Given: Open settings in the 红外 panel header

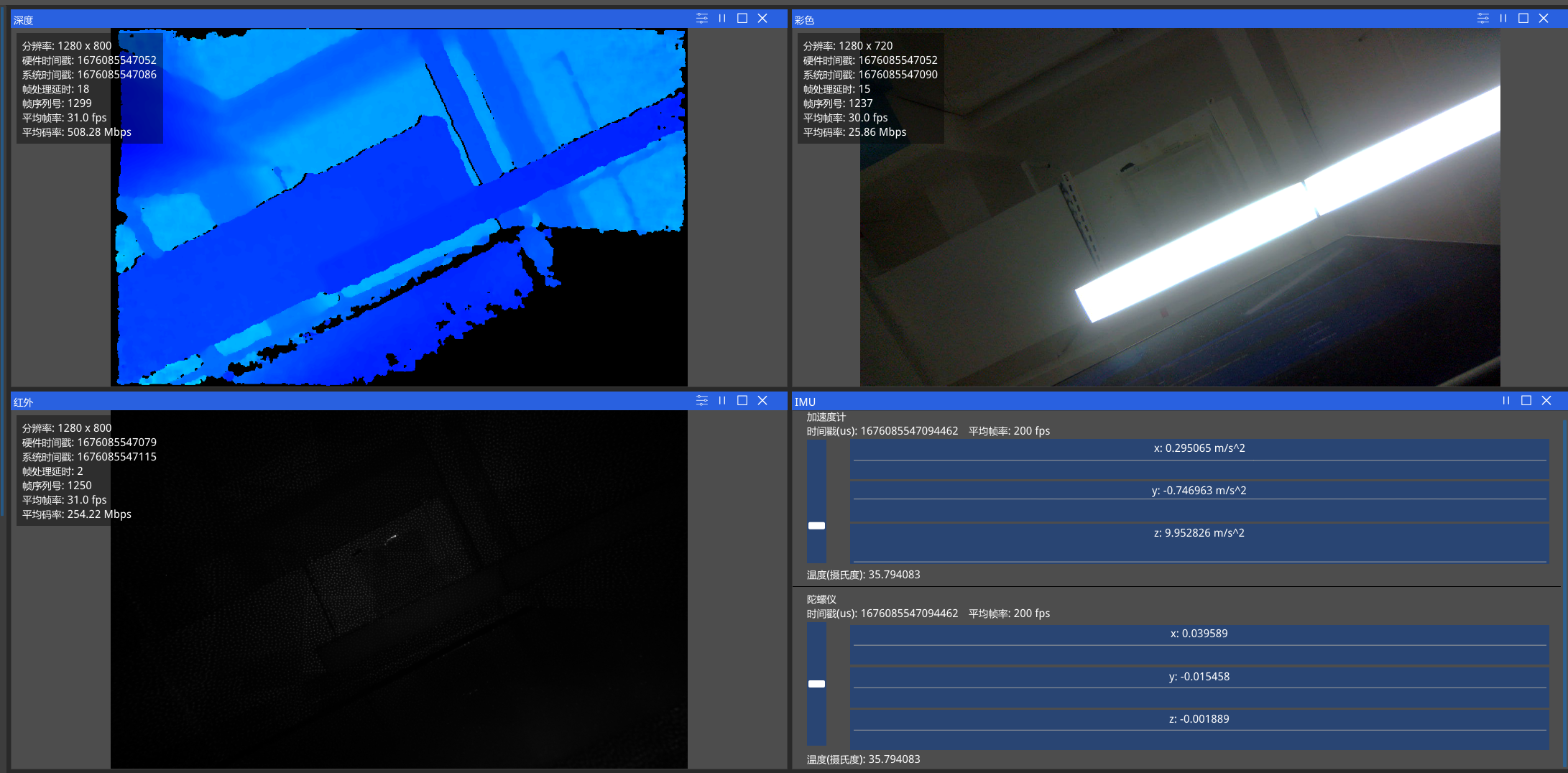Looking at the screenshot, I should (x=702, y=401).
